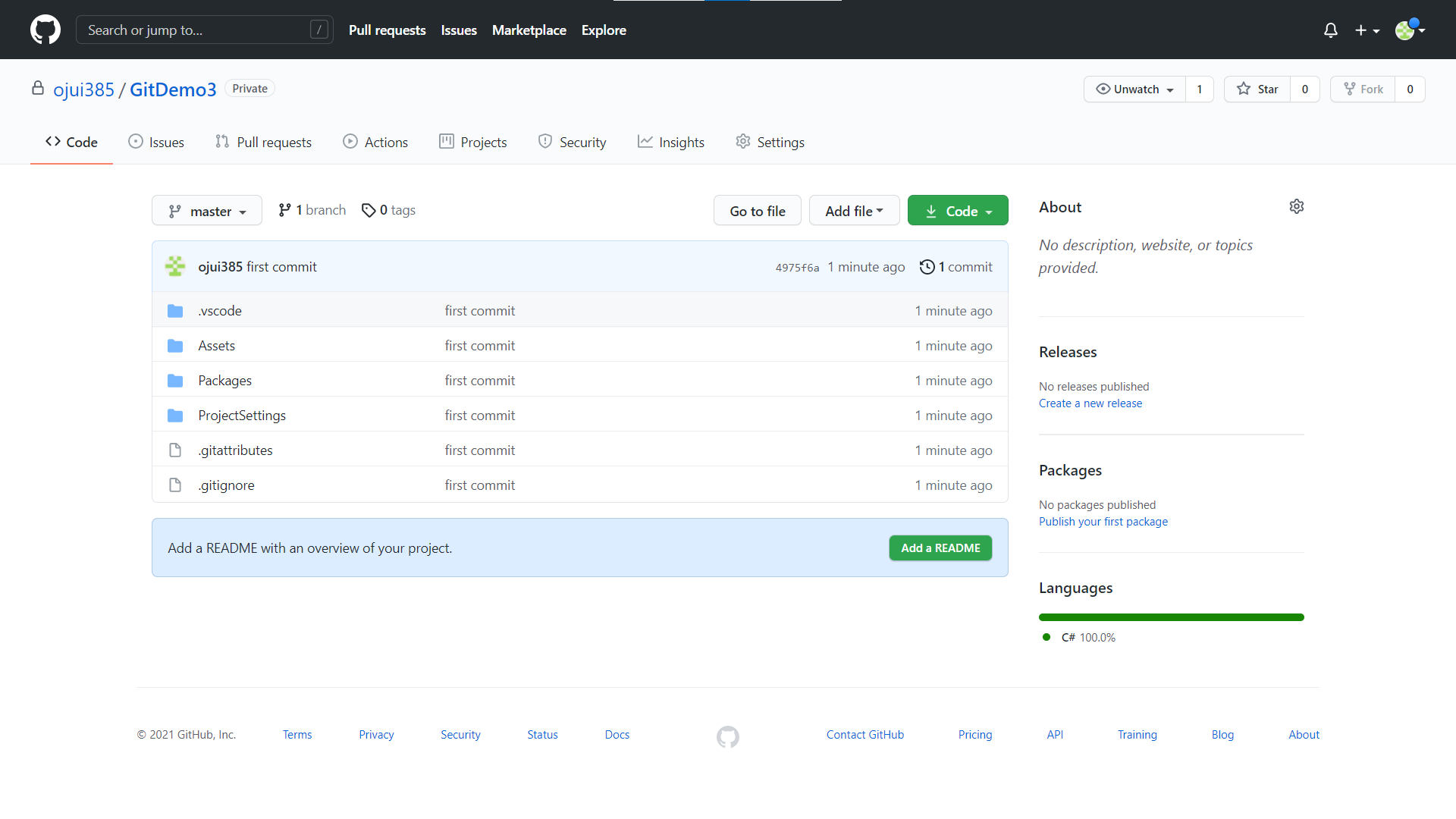Open the notifications bell
The height and width of the screenshot is (819, 1456).
tap(1330, 30)
